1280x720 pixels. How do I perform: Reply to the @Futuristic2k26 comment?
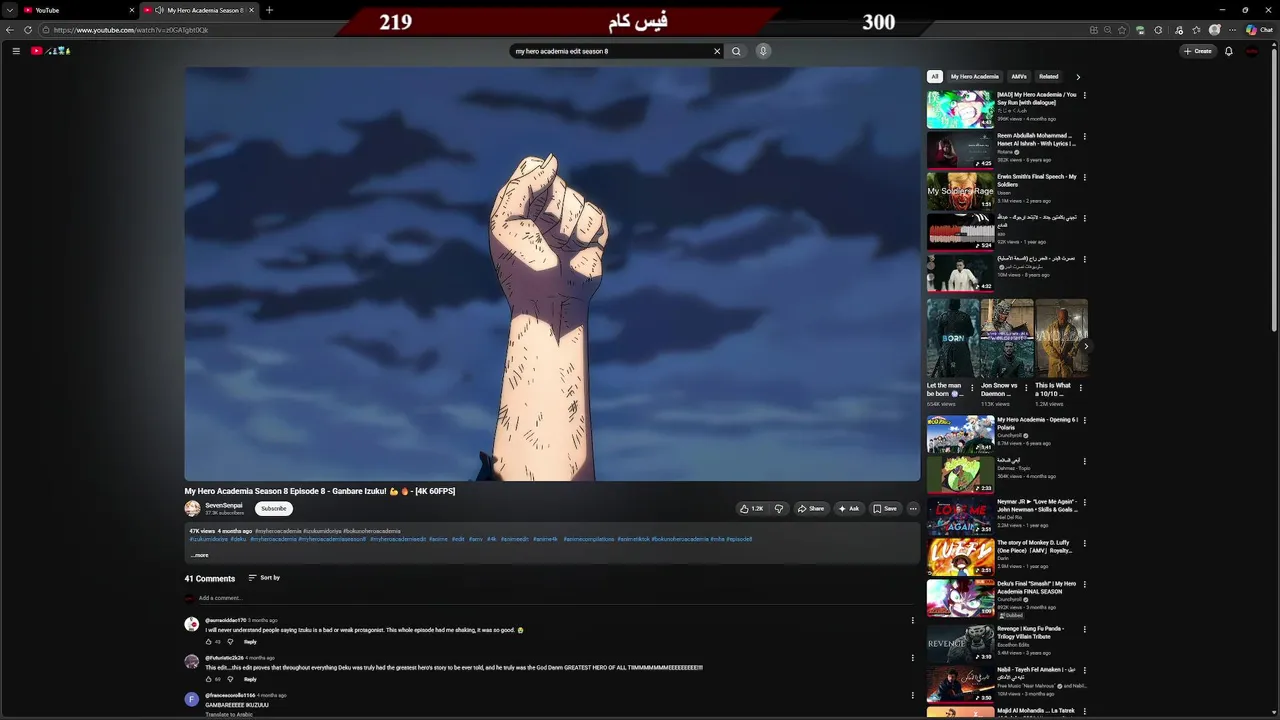250,679
